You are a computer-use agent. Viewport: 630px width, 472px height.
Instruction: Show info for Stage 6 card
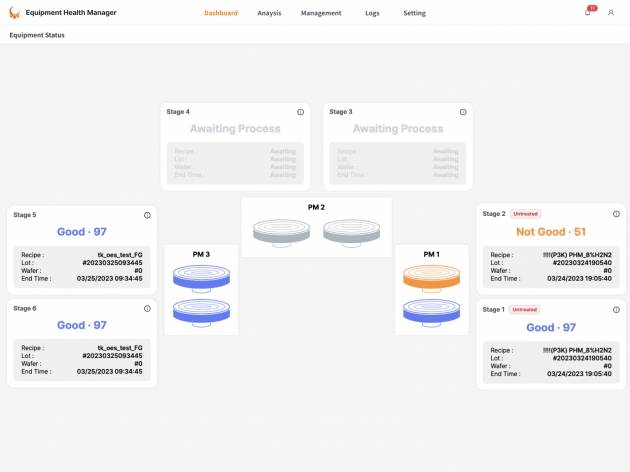[x=147, y=308]
